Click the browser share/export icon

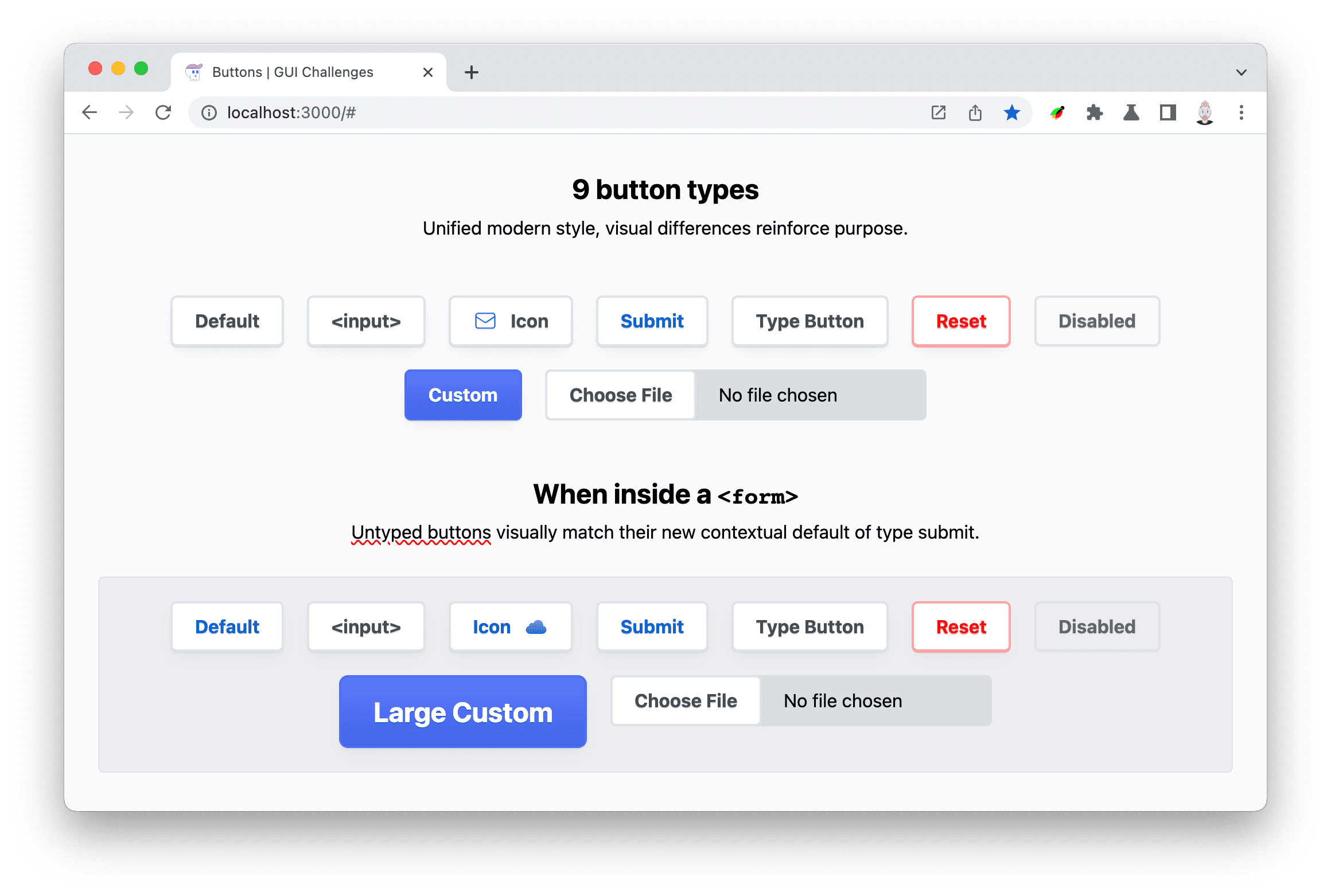point(975,112)
